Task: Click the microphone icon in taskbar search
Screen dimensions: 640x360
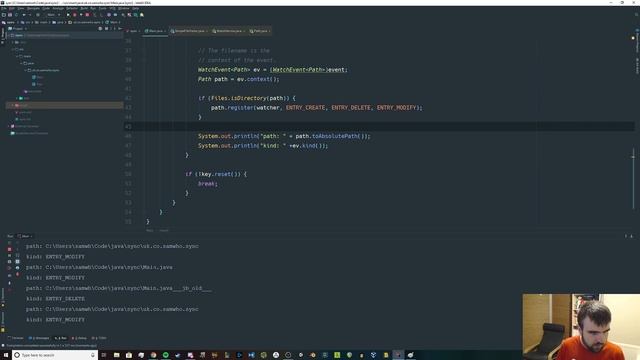Action: 93,355
